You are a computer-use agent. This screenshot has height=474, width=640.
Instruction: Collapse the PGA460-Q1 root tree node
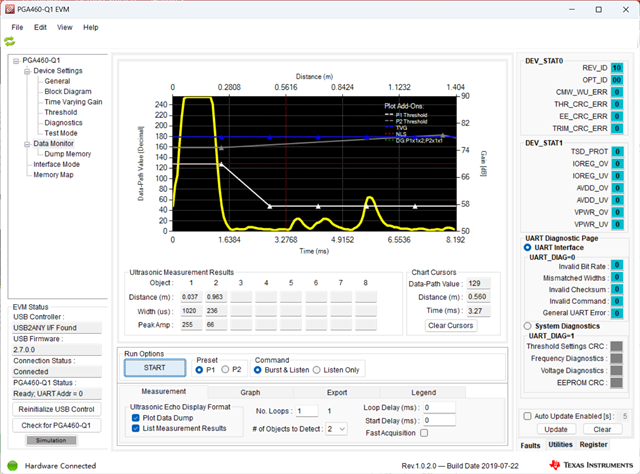click(16, 61)
